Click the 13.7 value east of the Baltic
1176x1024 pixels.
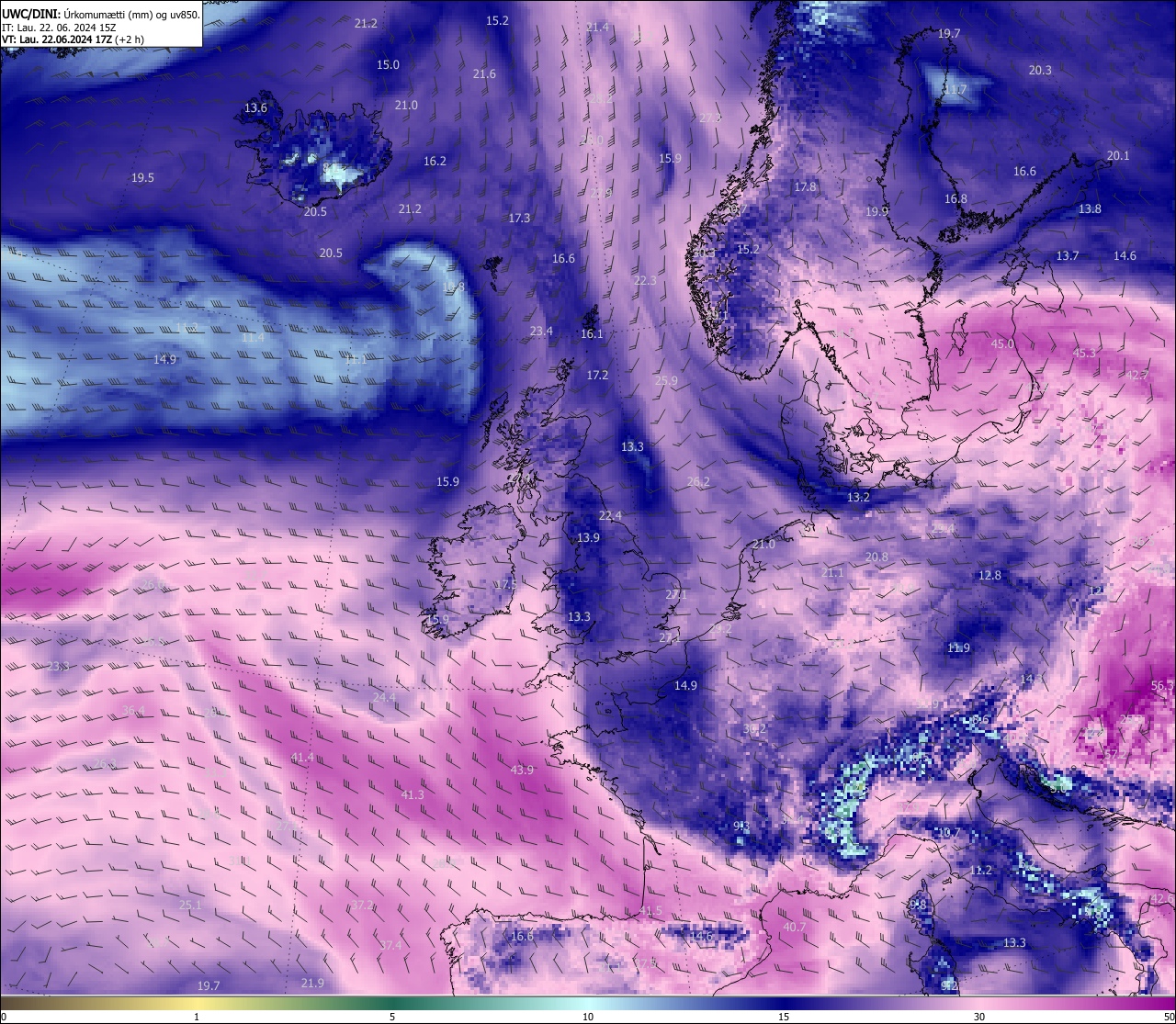click(x=1068, y=256)
